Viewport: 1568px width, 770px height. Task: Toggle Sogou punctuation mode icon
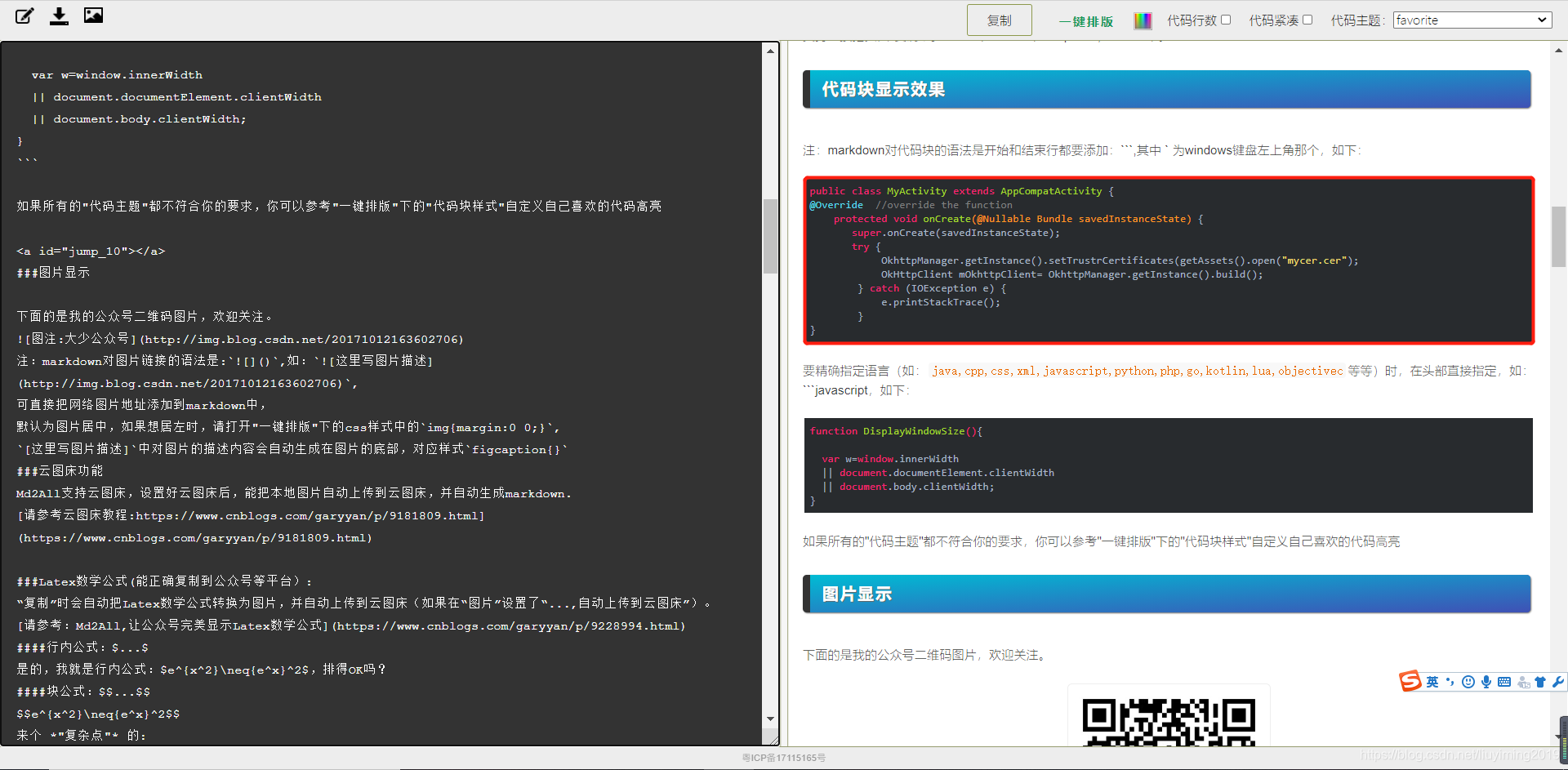point(1450,682)
